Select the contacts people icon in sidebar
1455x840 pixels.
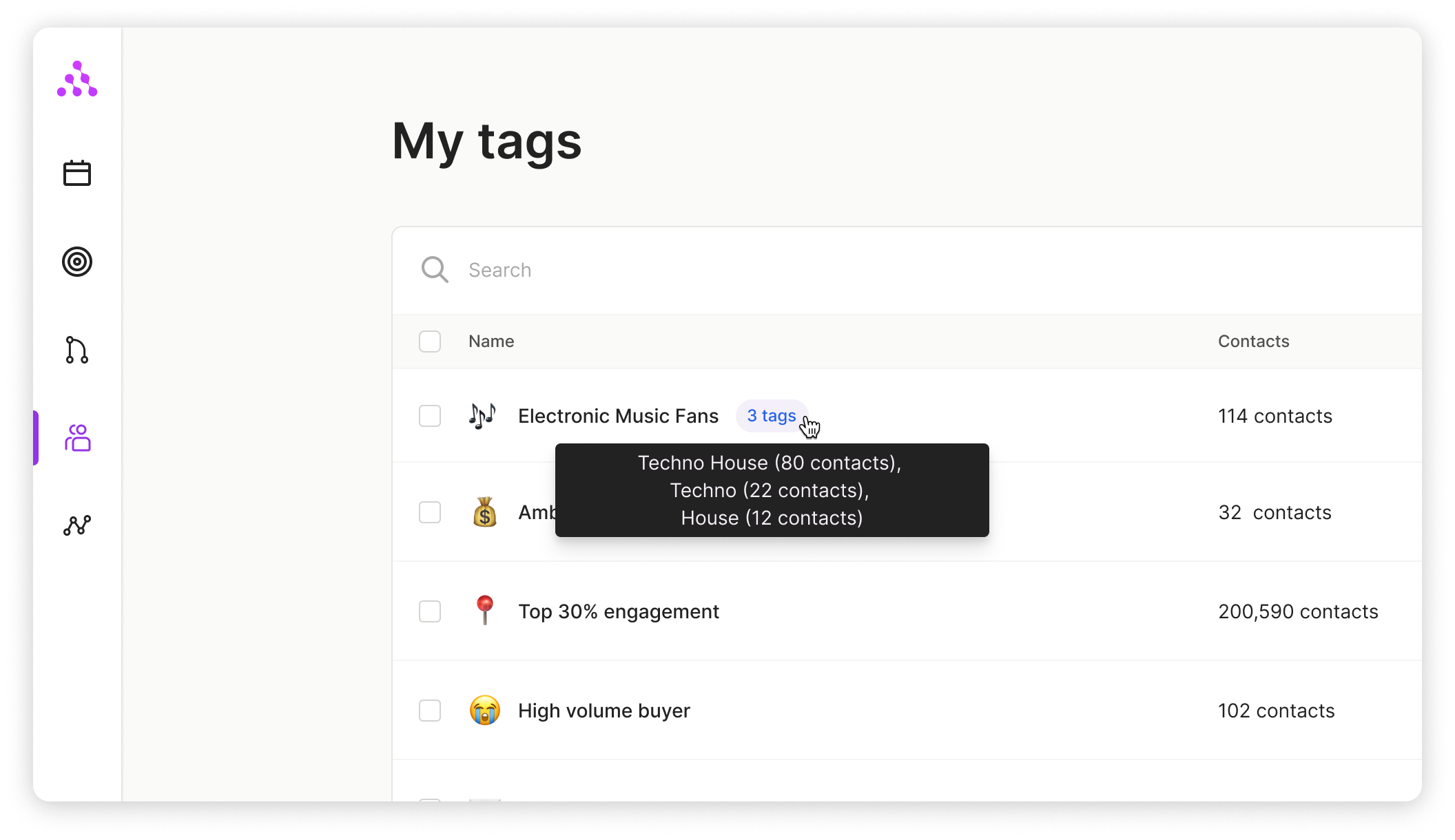point(78,438)
